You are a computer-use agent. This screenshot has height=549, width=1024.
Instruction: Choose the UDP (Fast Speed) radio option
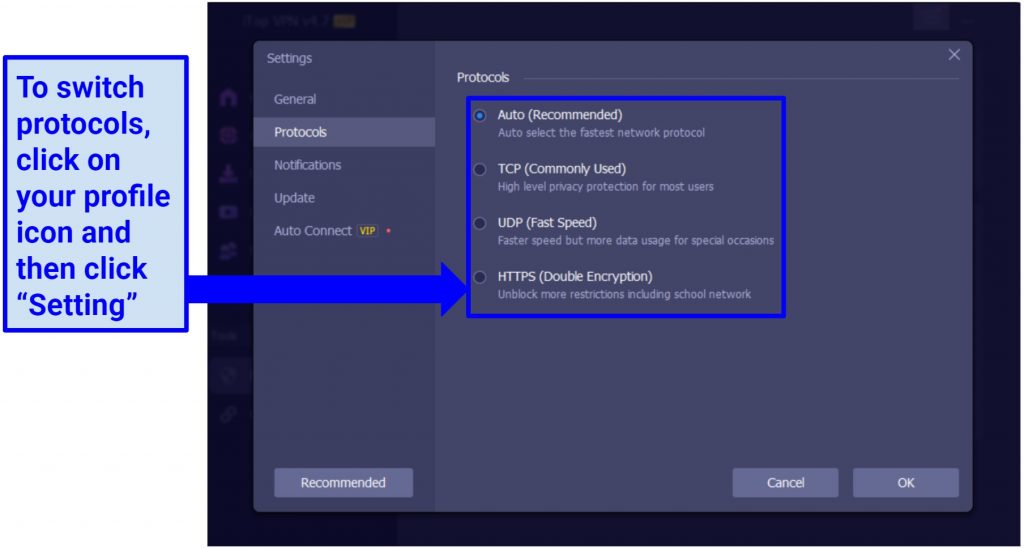[480, 223]
